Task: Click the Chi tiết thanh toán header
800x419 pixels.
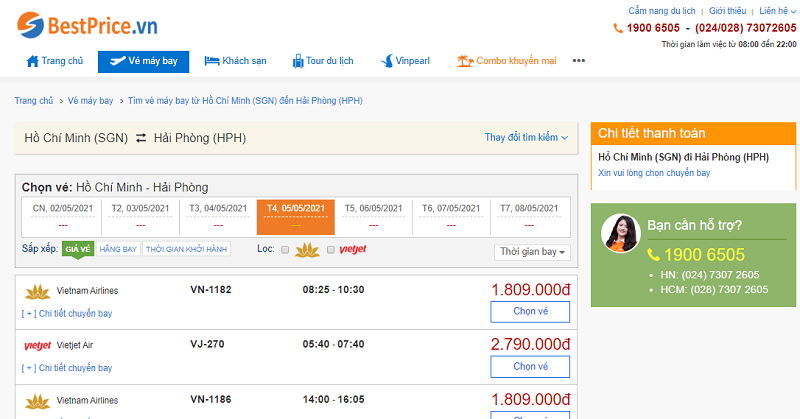Action: pyautogui.click(x=693, y=134)
